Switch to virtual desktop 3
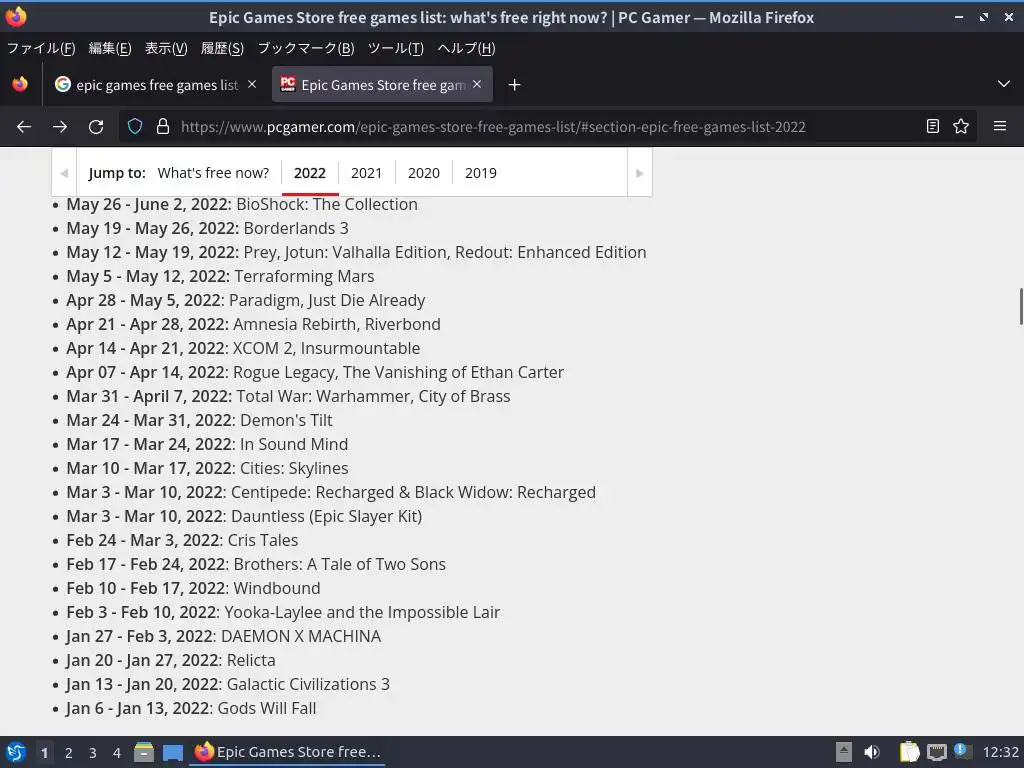The width and height of the screenshot is (1024, 768). [93, 753]
